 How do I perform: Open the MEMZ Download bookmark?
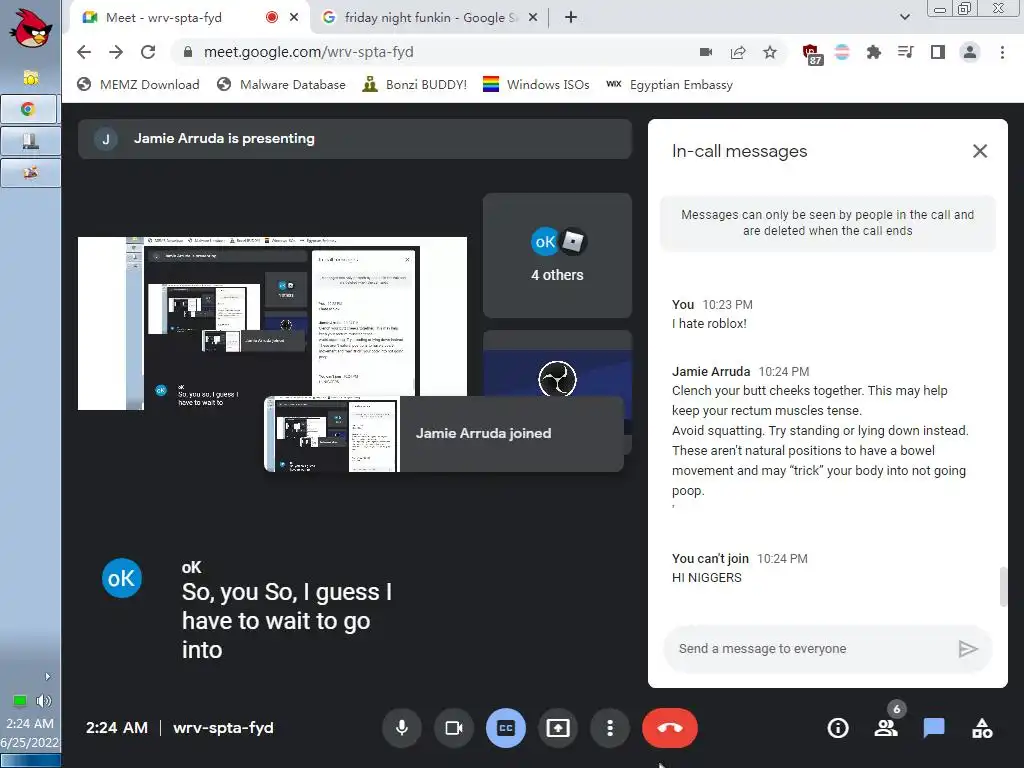click(138, 84)
